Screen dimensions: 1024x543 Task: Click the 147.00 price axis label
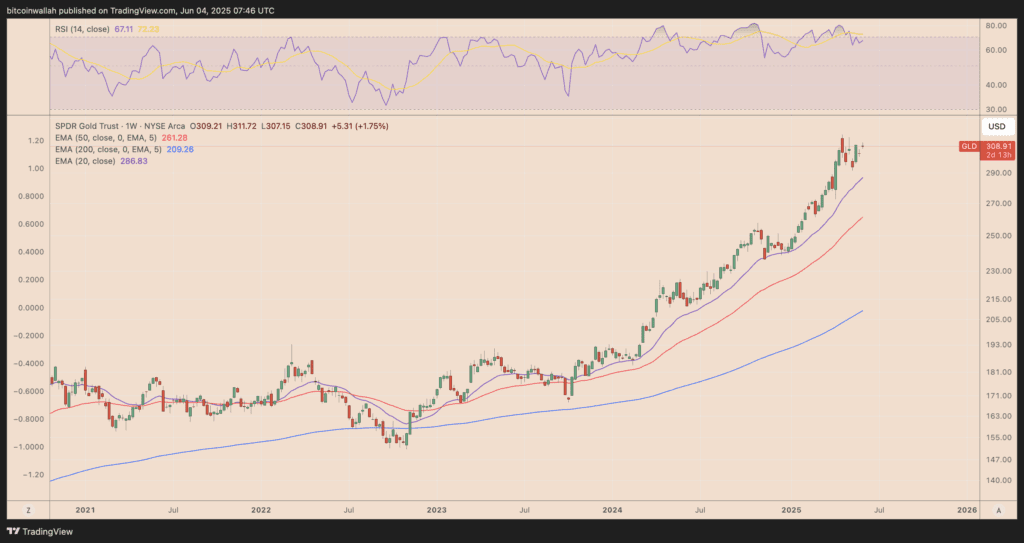999,460
